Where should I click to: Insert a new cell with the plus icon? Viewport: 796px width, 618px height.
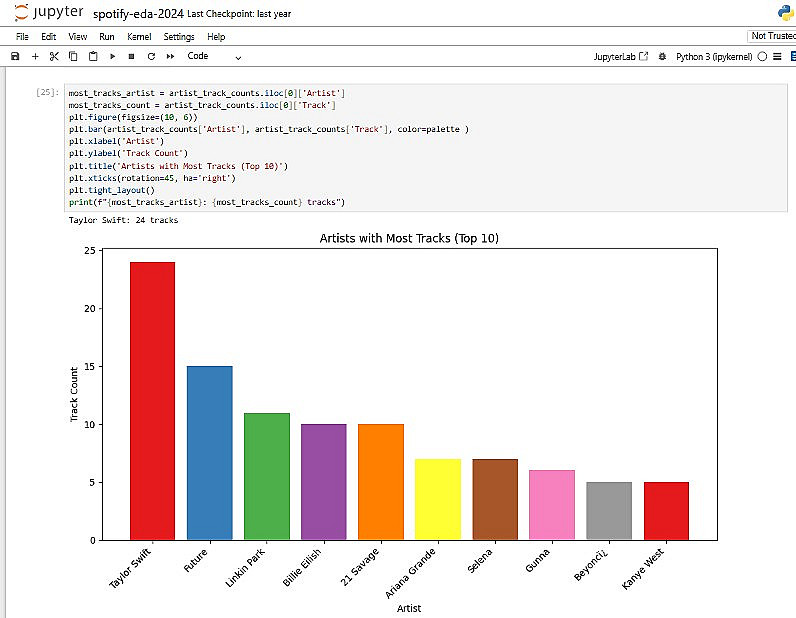(35, 56)
